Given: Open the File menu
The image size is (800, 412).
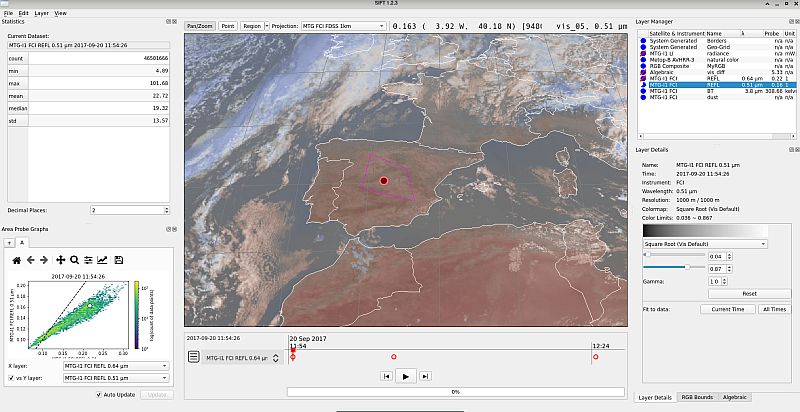Looking at the screenshot, I should [x=8, y=13].
